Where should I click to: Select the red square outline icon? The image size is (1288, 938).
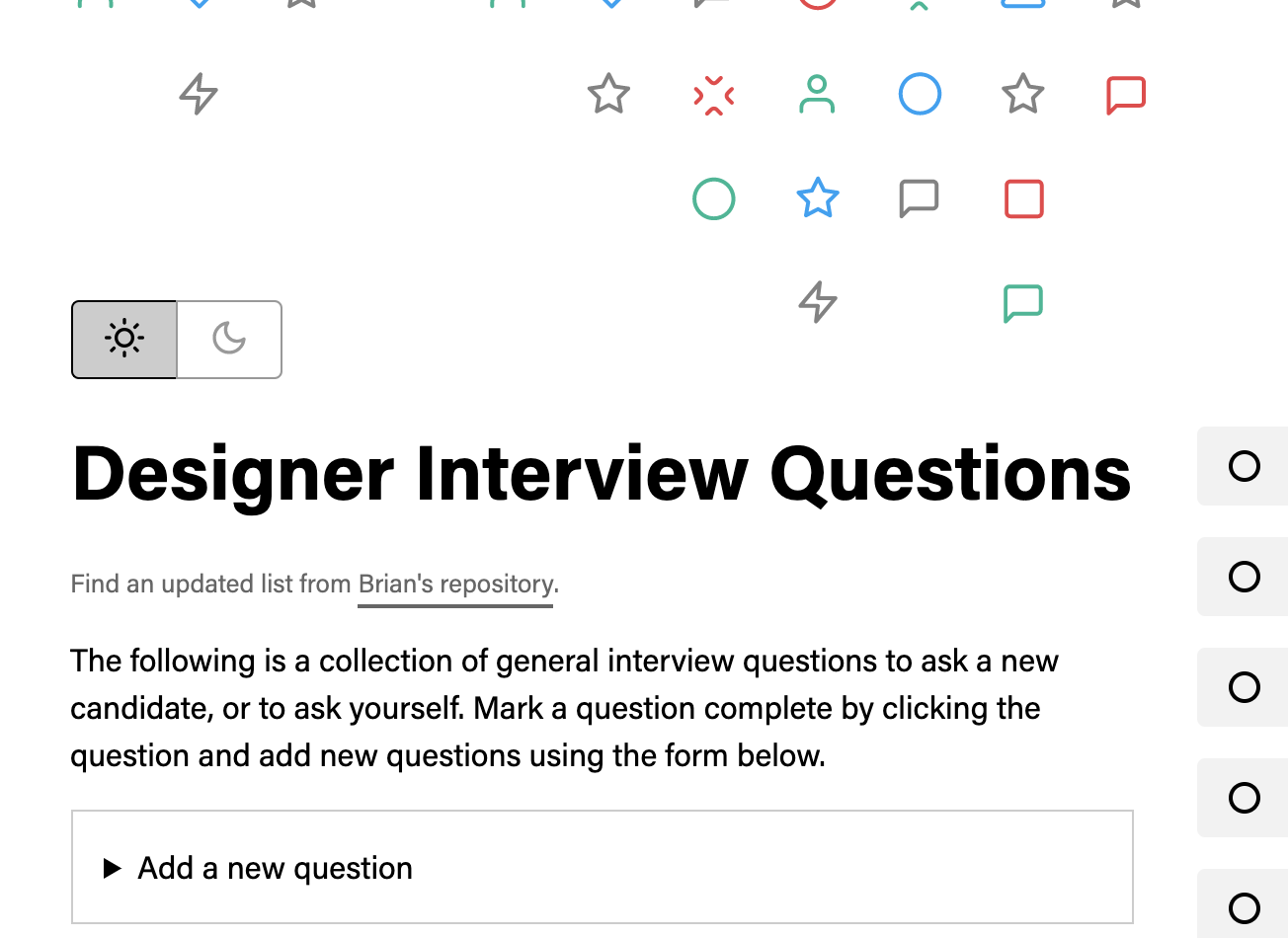tap(1023, 198)
